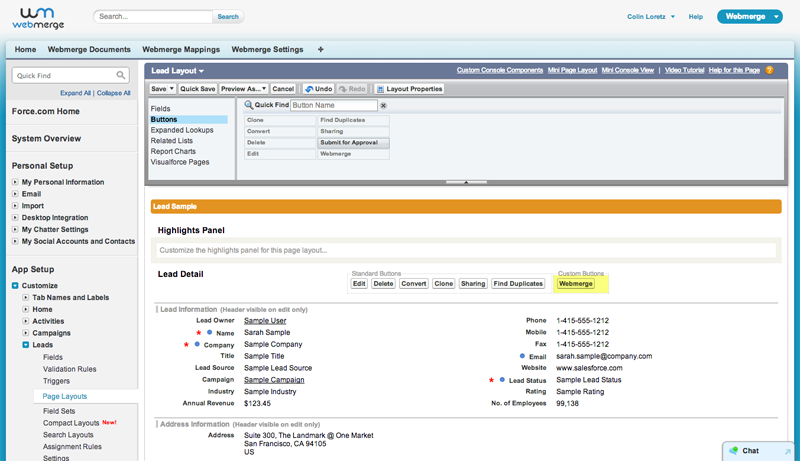This screenshot has height=461, width=800.
Task: Expand the Activities node
Action: pyautogui.click(x=26, y=321)
